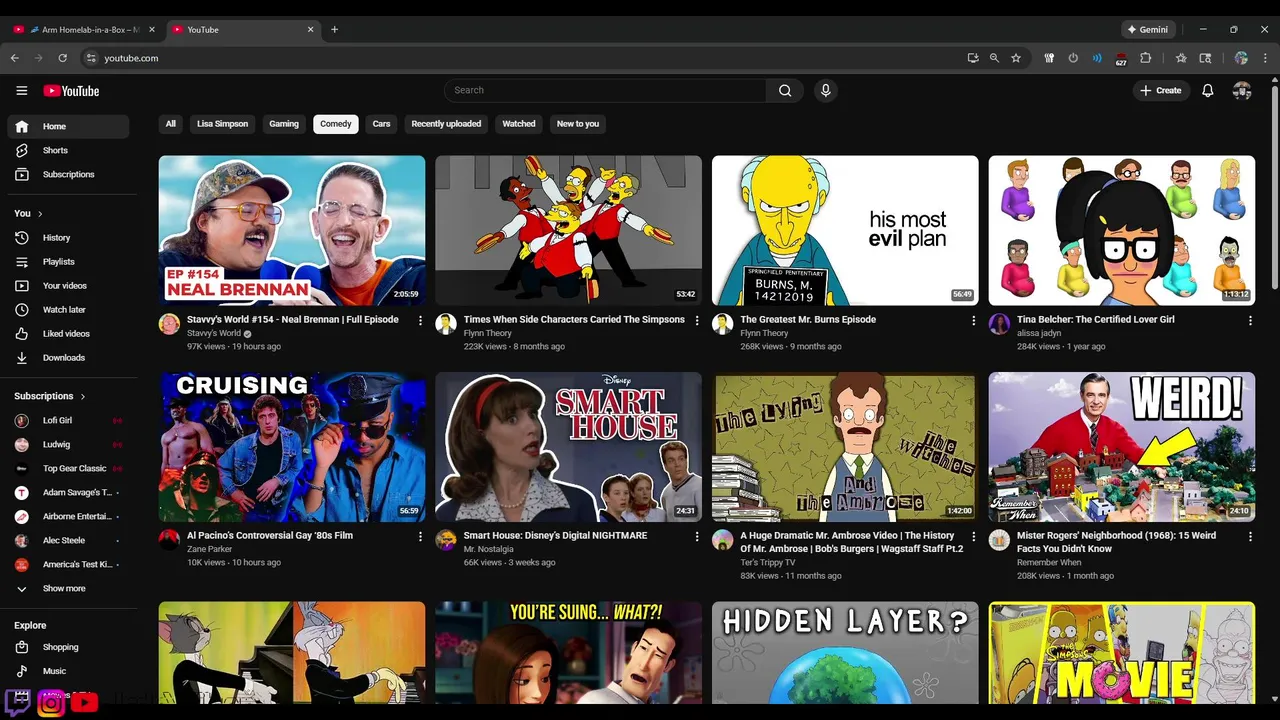Open Downloads in the sidebar

point(68,358)
